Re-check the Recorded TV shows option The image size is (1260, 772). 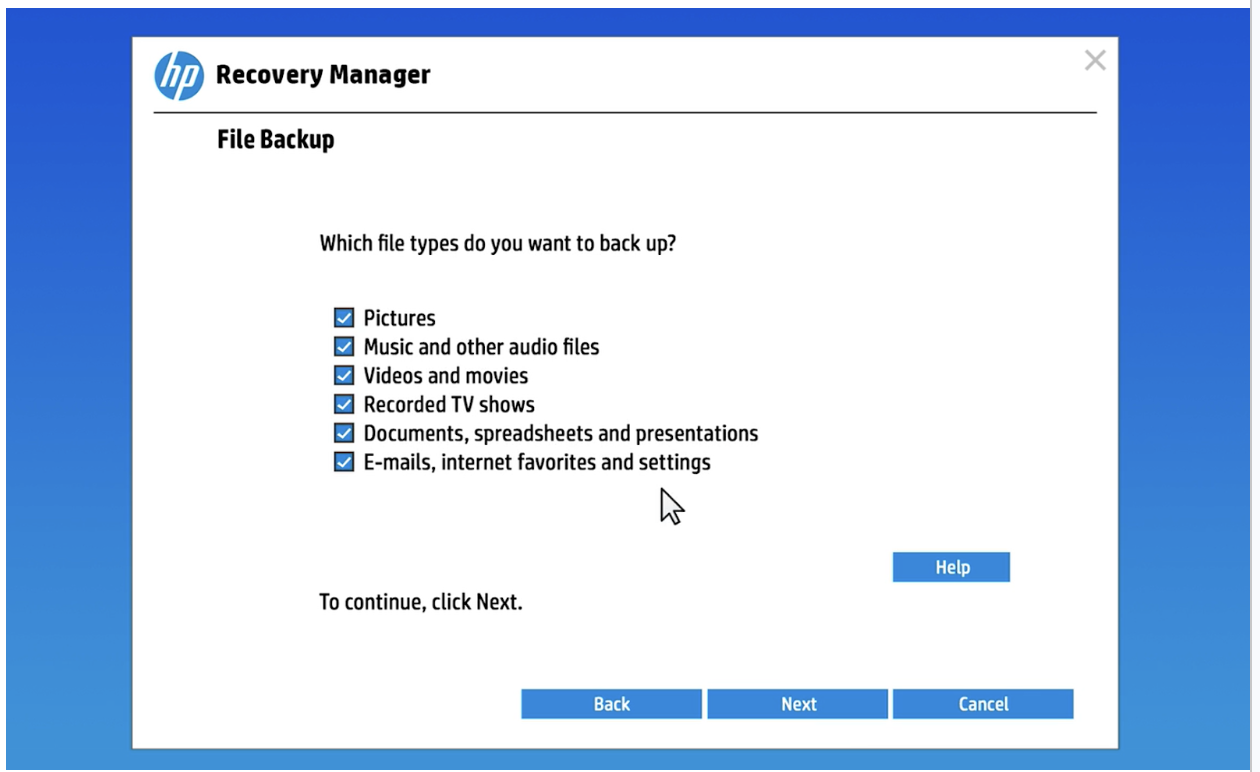coord(344,403)
